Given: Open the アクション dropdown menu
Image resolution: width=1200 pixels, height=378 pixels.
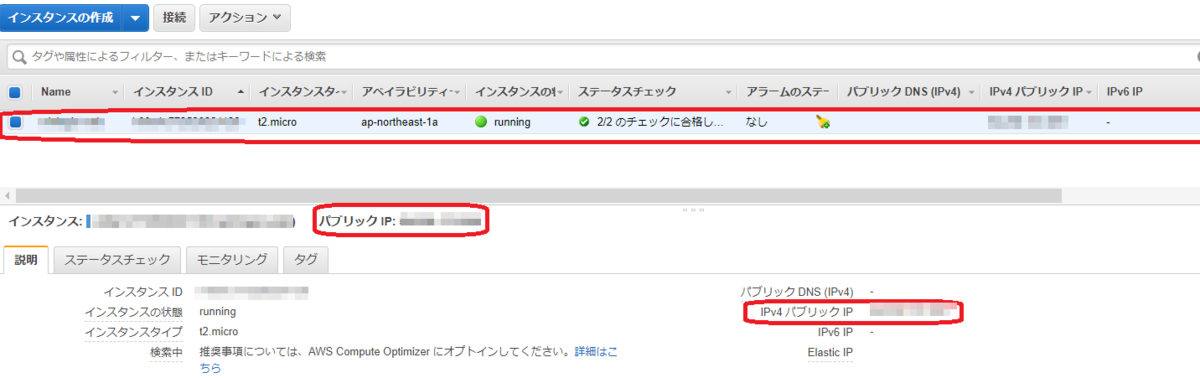Looking at the screenshot, I should tap(245, 17).
